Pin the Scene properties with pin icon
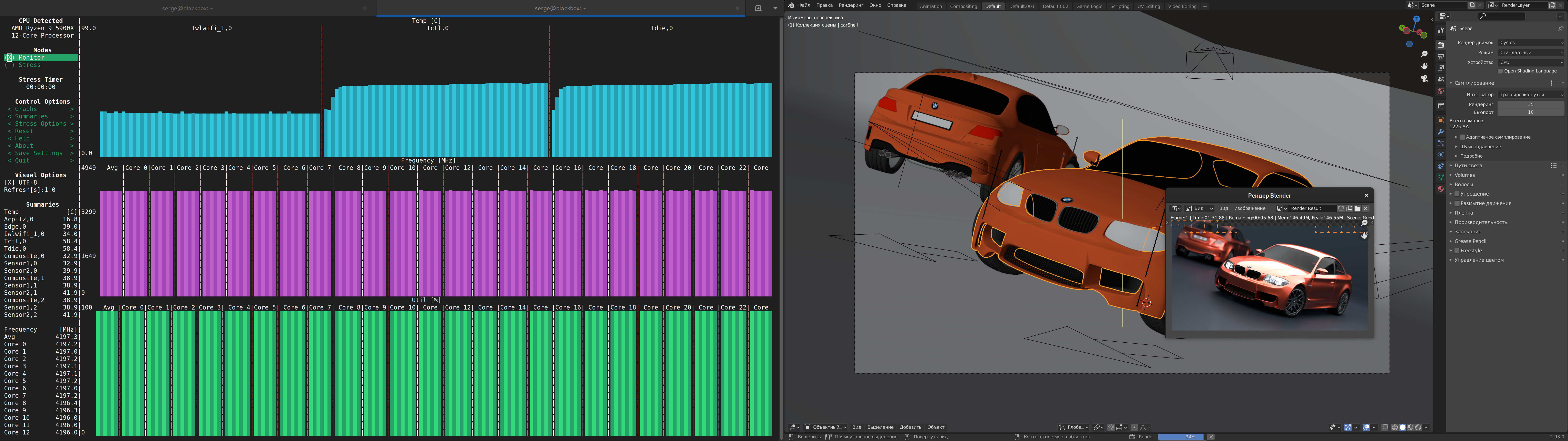The width and height of the screenshot is (1568, 441). tap(1561, 29)
